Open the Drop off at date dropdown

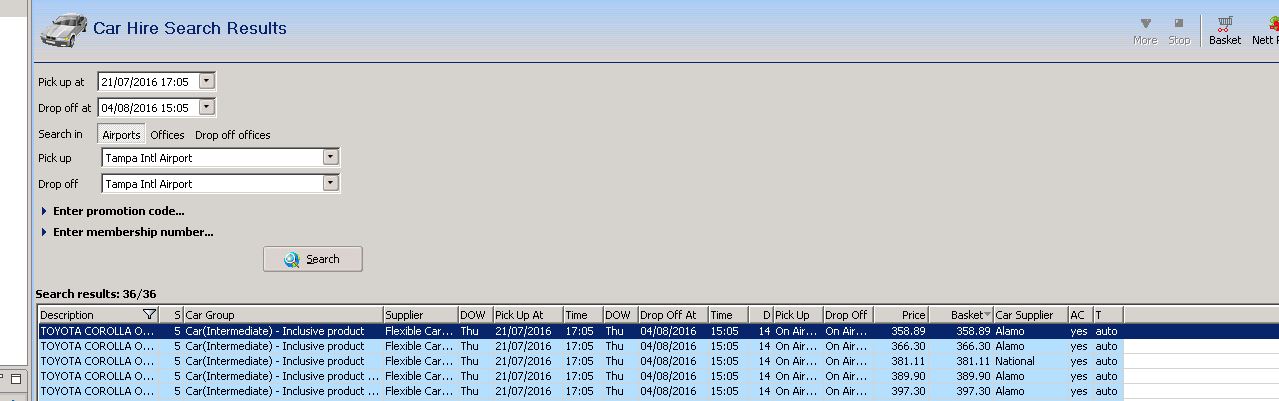(x=207, y=107)
